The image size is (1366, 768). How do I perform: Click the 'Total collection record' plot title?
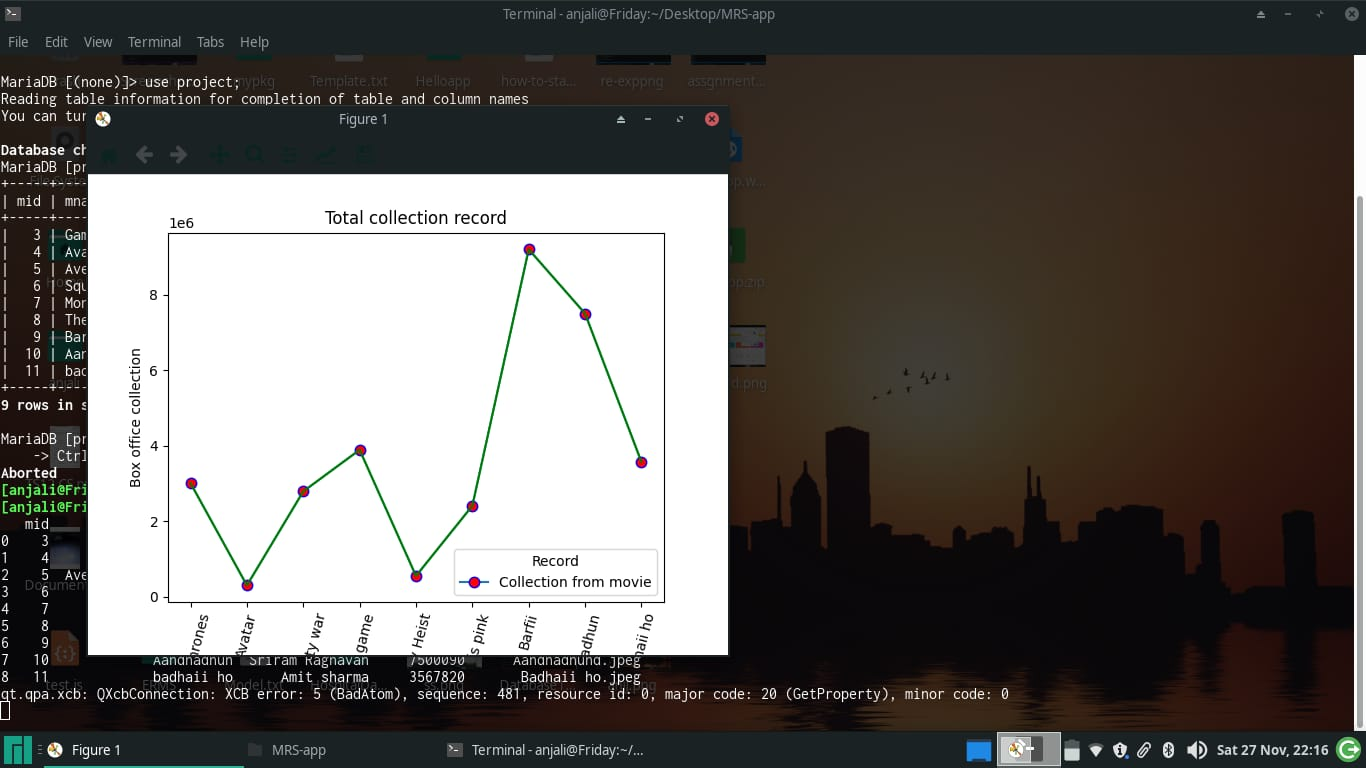click(416, 218)
